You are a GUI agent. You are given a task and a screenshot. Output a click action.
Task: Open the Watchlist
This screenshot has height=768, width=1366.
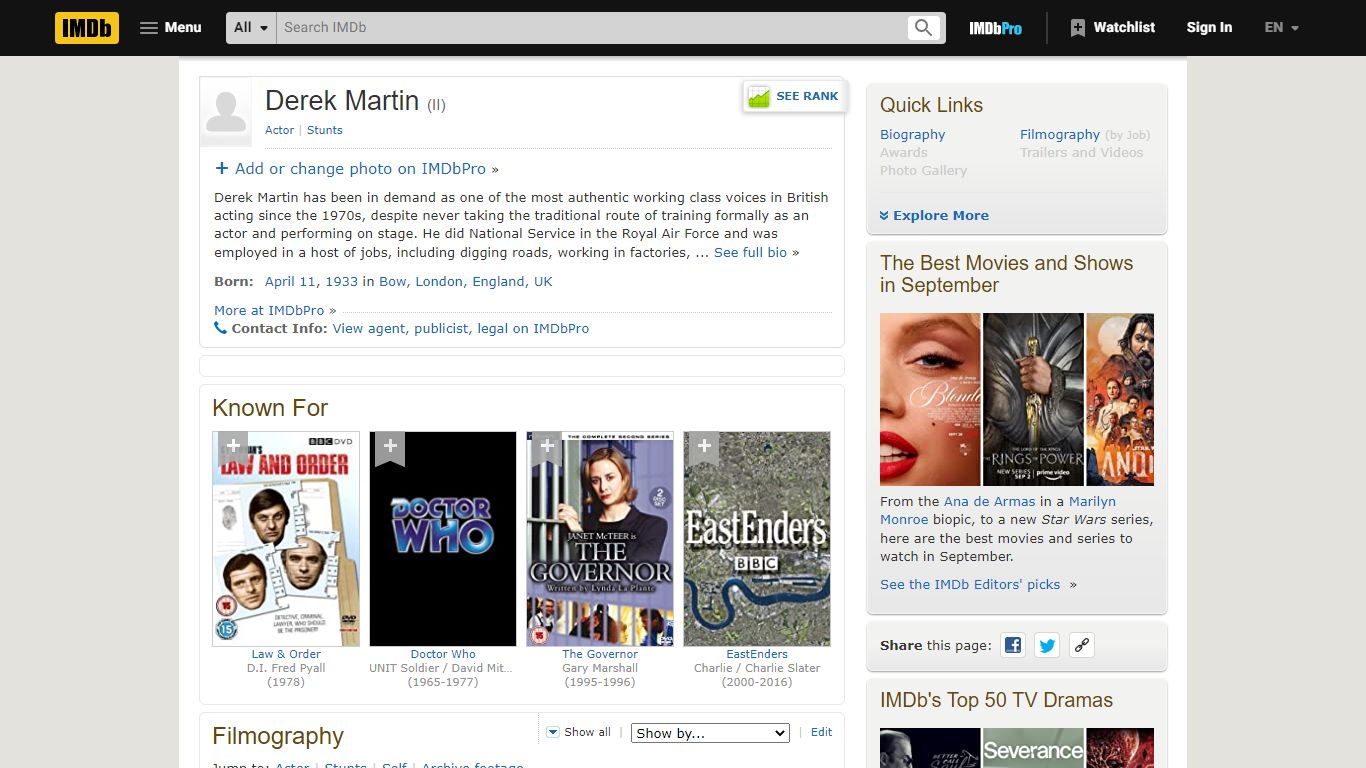coord(1112,28)
